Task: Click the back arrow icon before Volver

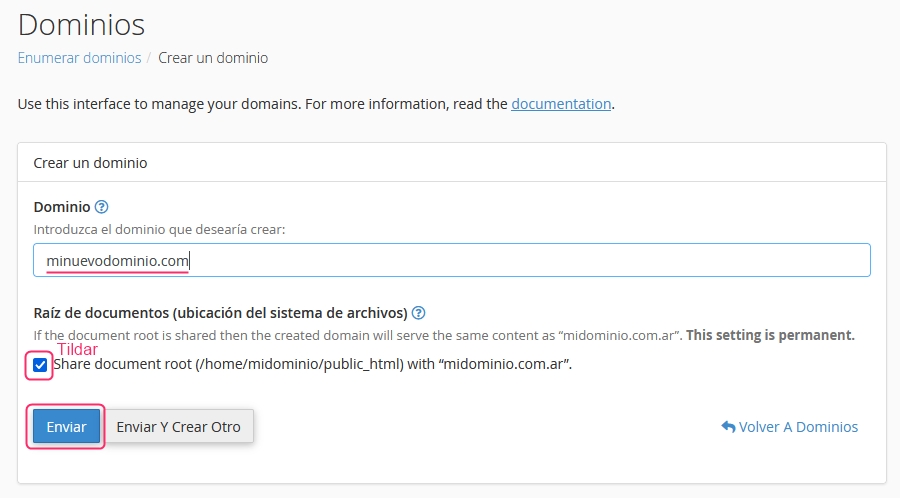Action: (728, 426)
